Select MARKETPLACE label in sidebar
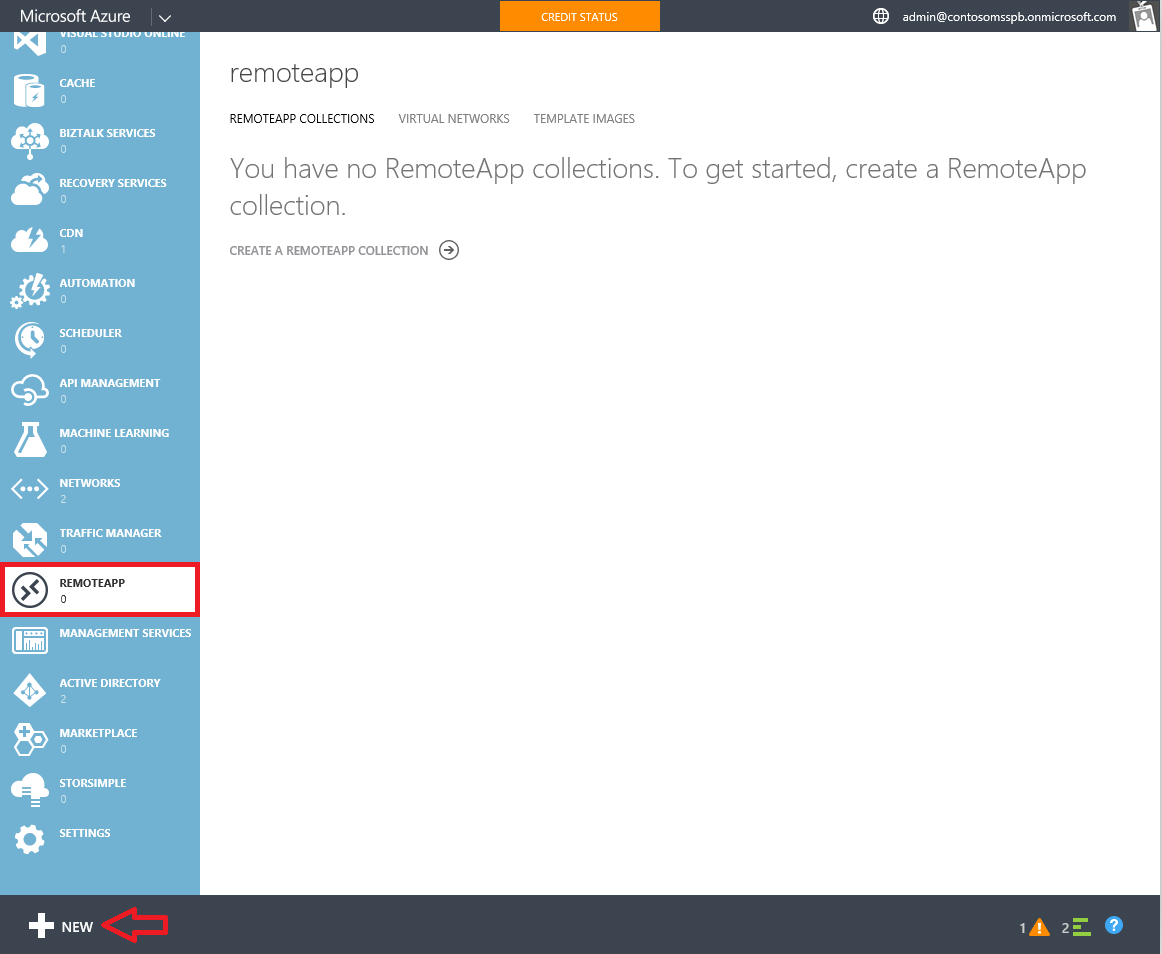The image size is (1162, 954). coord(99,733)
